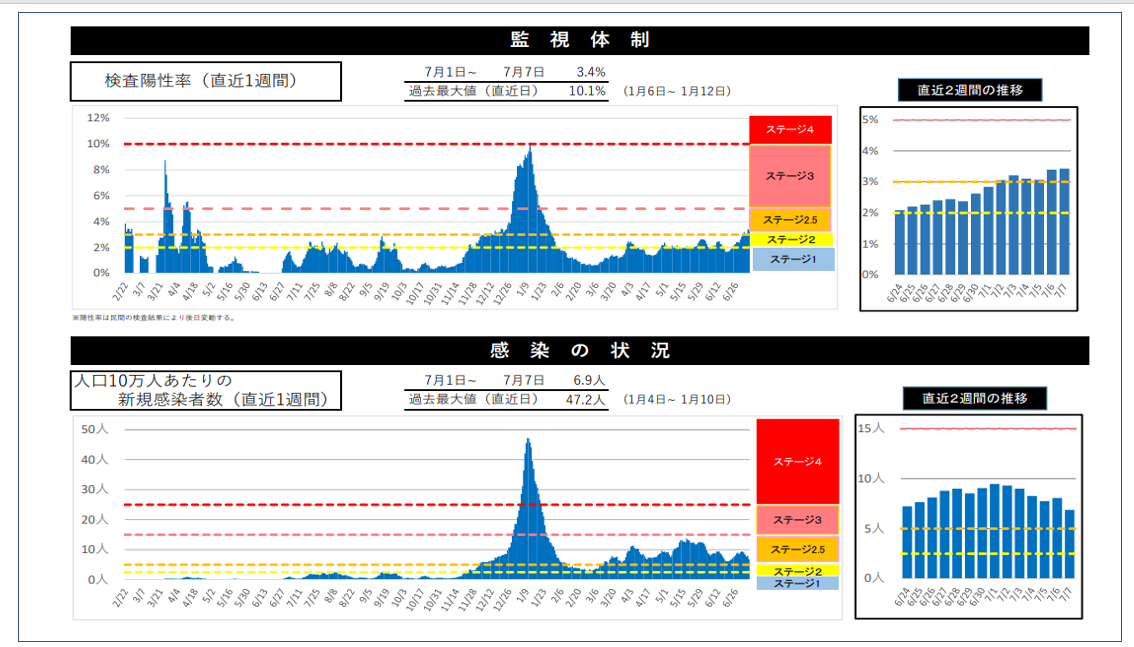Click yellow ステージ2 box in positivity chart
The width and height of the screenshot is (1134, 647).
pyautogui.click(x=790, y=240)
